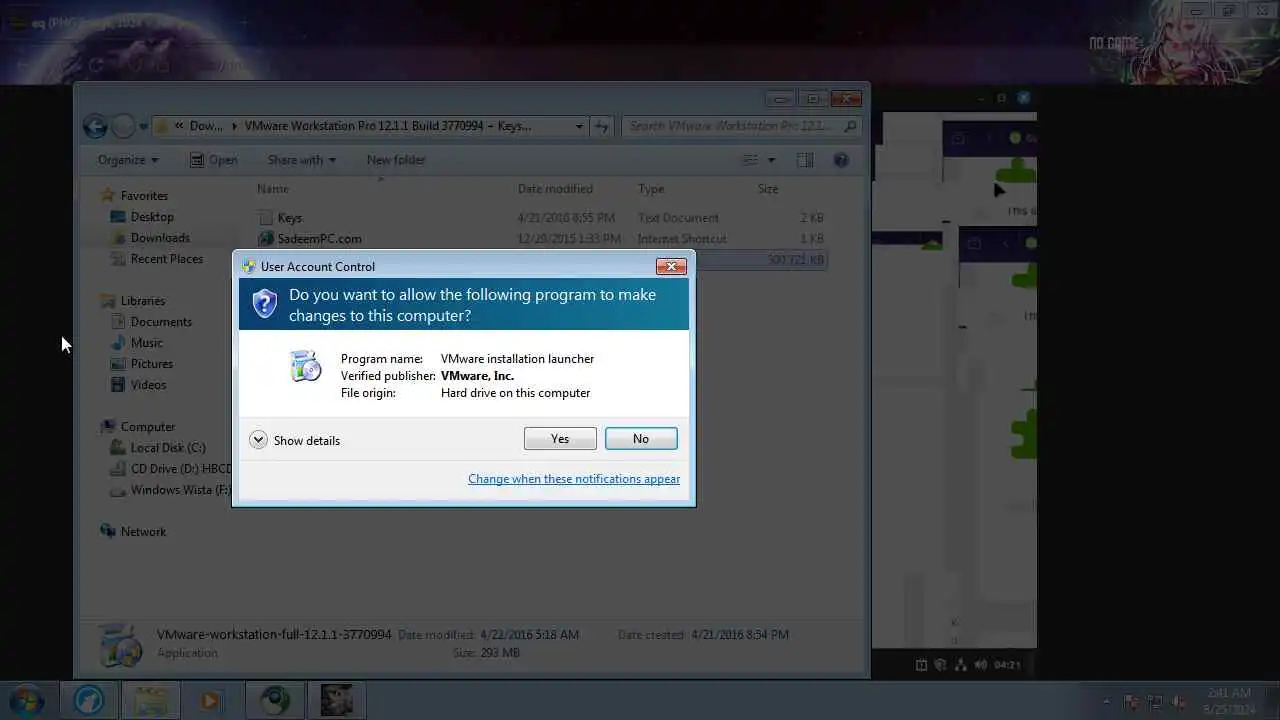Select Network in the navigation pane
The width and height of the screenshot is (1280, 720).
coord(143,532)
